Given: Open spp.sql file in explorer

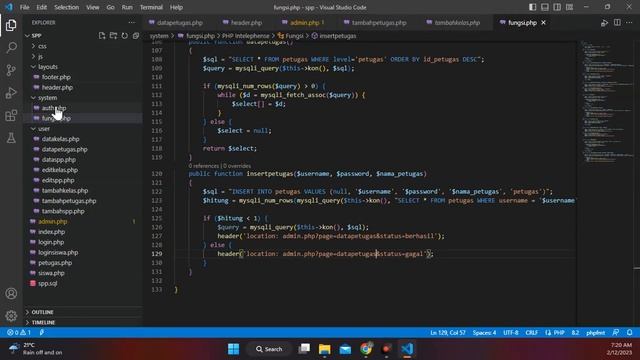Looking at the screenshot, I should point(47,284).
